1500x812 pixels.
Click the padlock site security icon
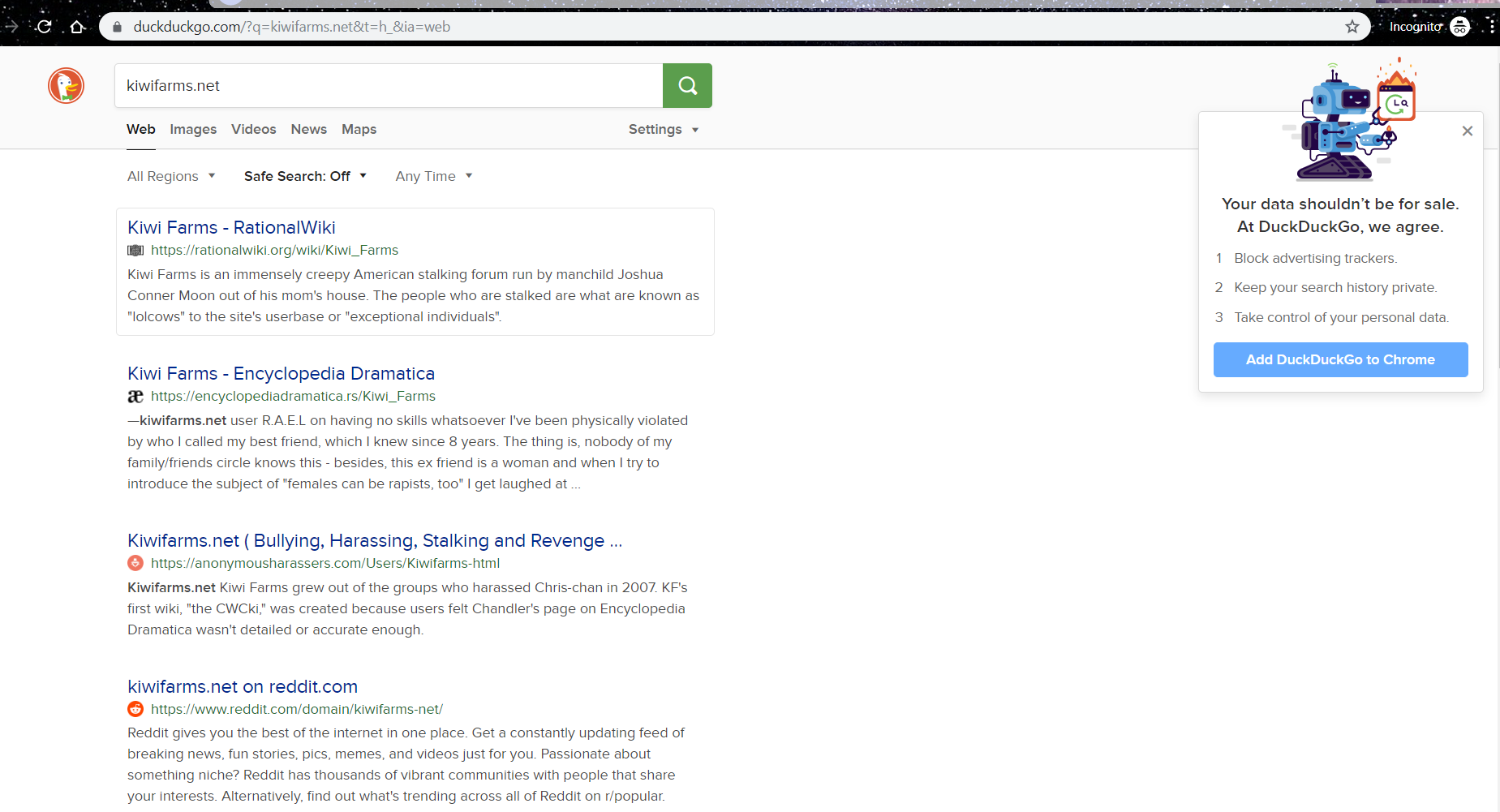coord(117,27)
